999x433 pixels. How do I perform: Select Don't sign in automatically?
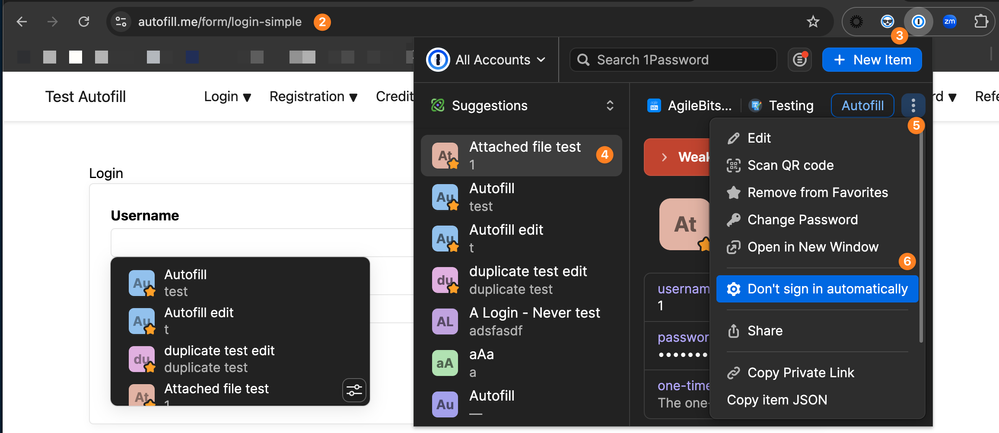click(817, 289)
